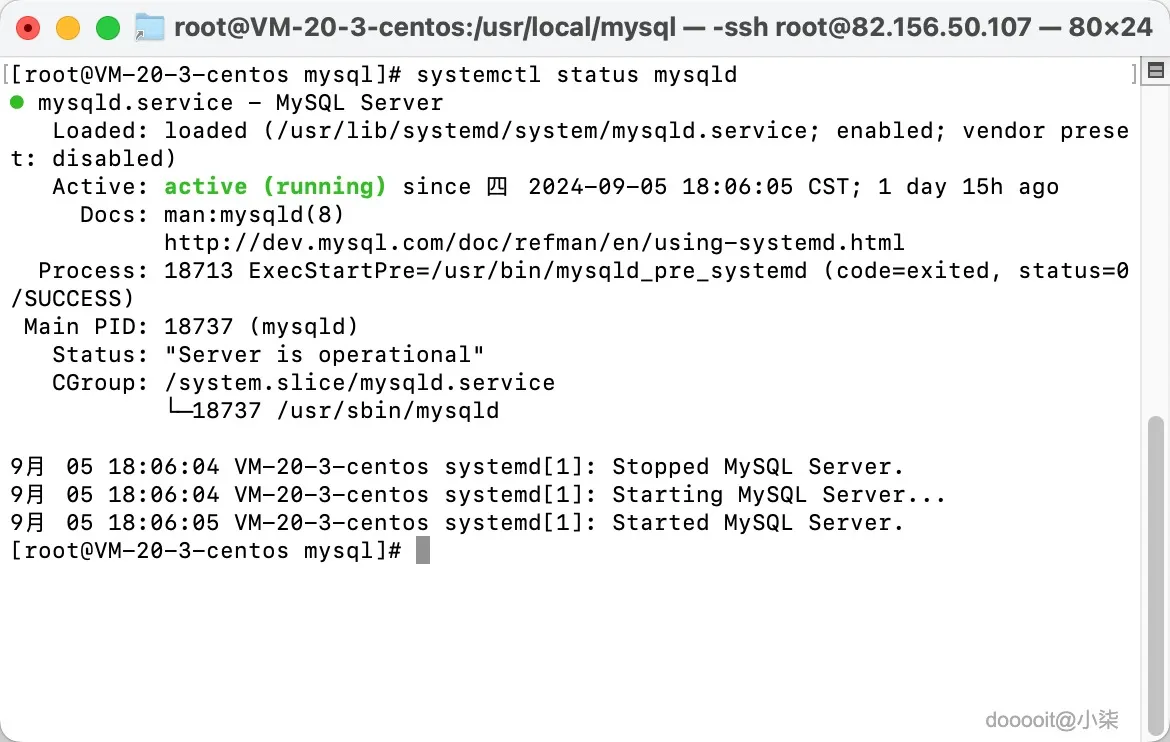
Task: Click the gray terminal cursor block
Action: (x=422, y=550)
